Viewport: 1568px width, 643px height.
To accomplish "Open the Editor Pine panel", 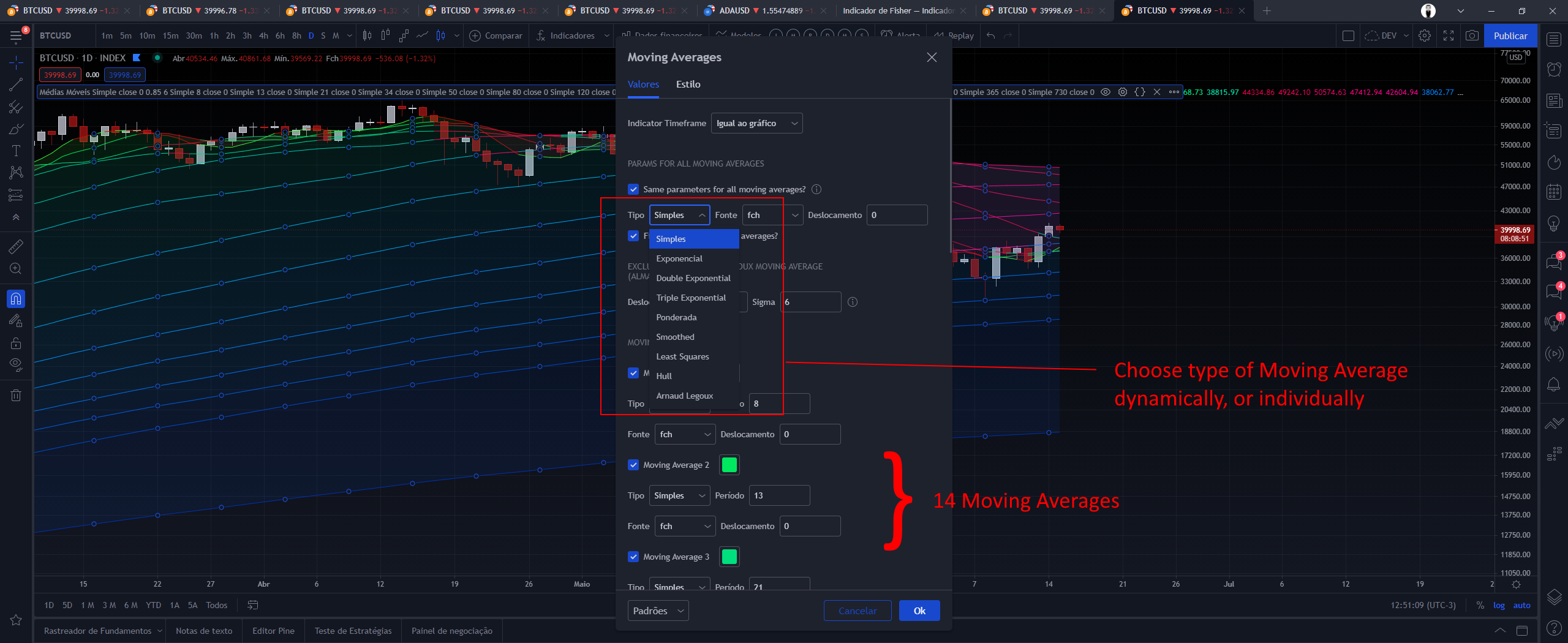I will 273,631.
